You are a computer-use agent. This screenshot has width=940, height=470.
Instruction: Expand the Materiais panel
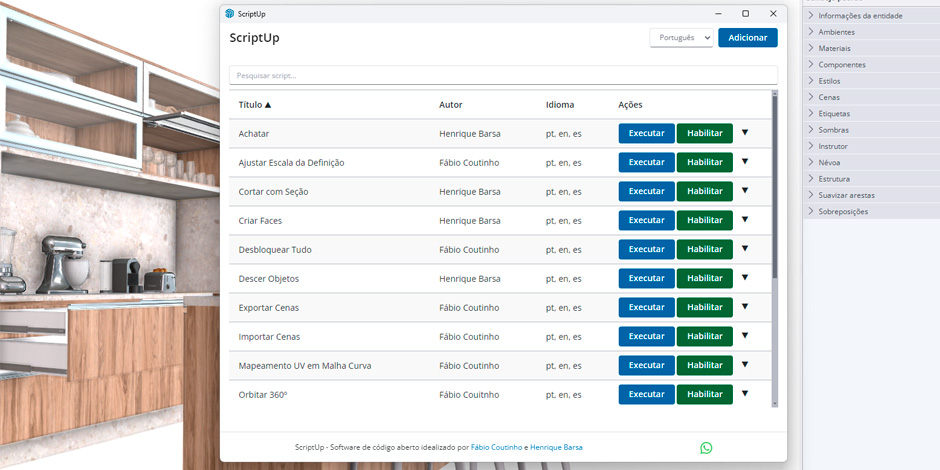[834, 48]
